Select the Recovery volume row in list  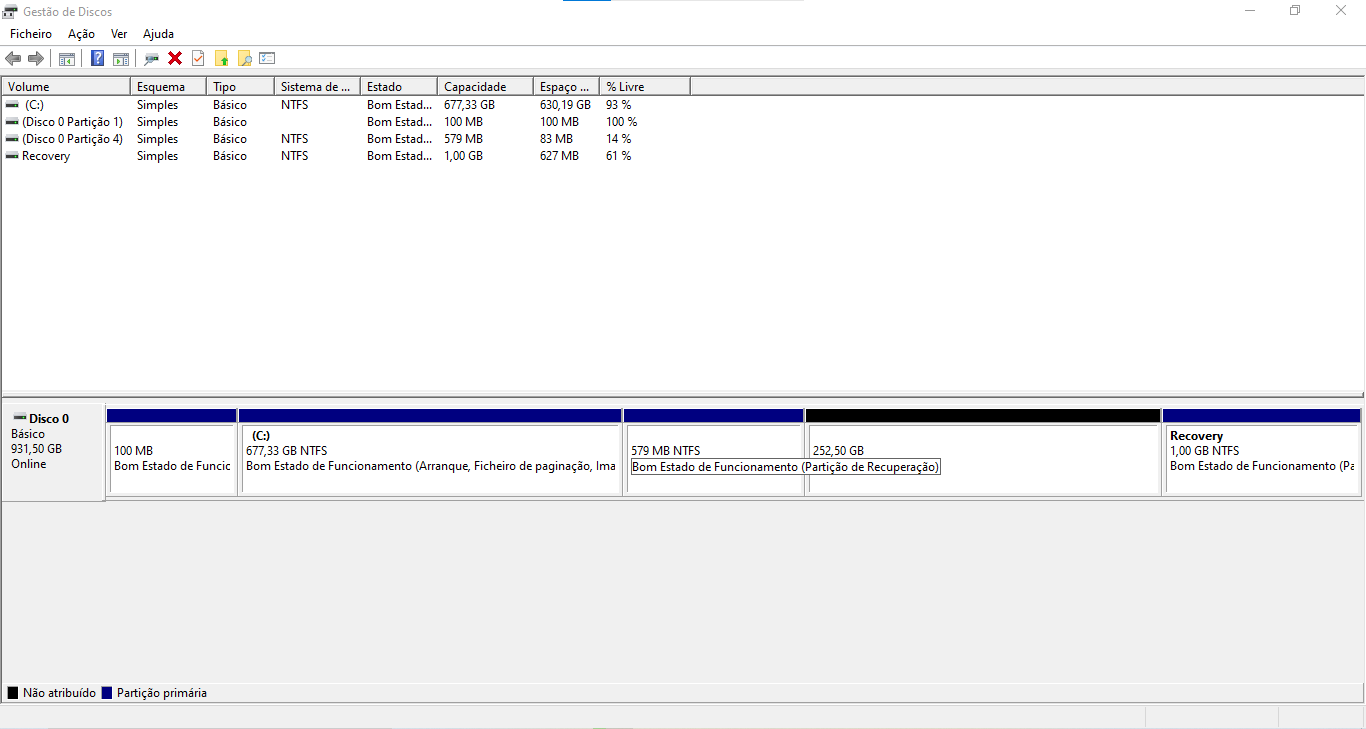click(46, 156)
